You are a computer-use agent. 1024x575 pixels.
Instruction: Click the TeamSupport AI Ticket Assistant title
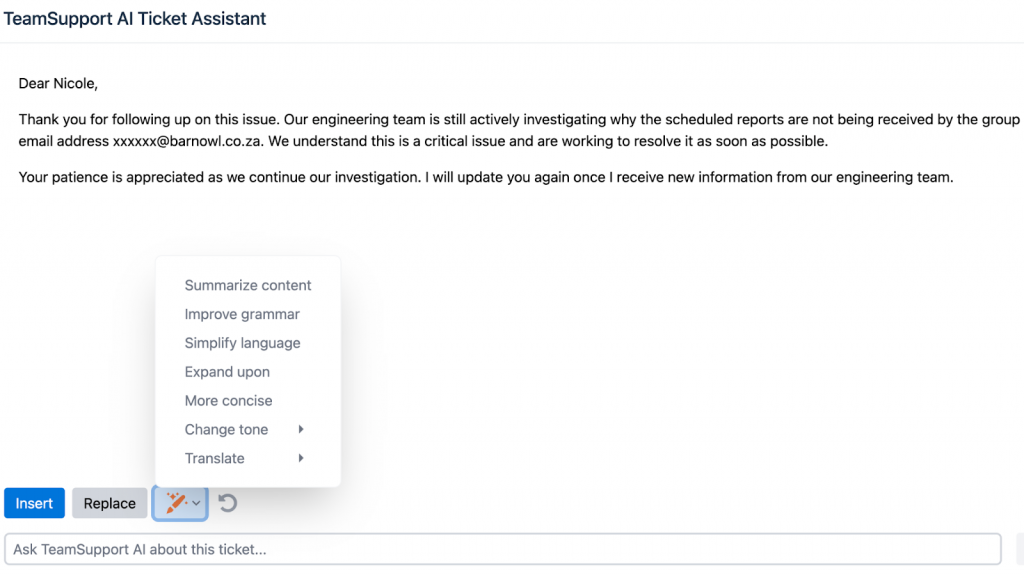[x=135, y=19]
